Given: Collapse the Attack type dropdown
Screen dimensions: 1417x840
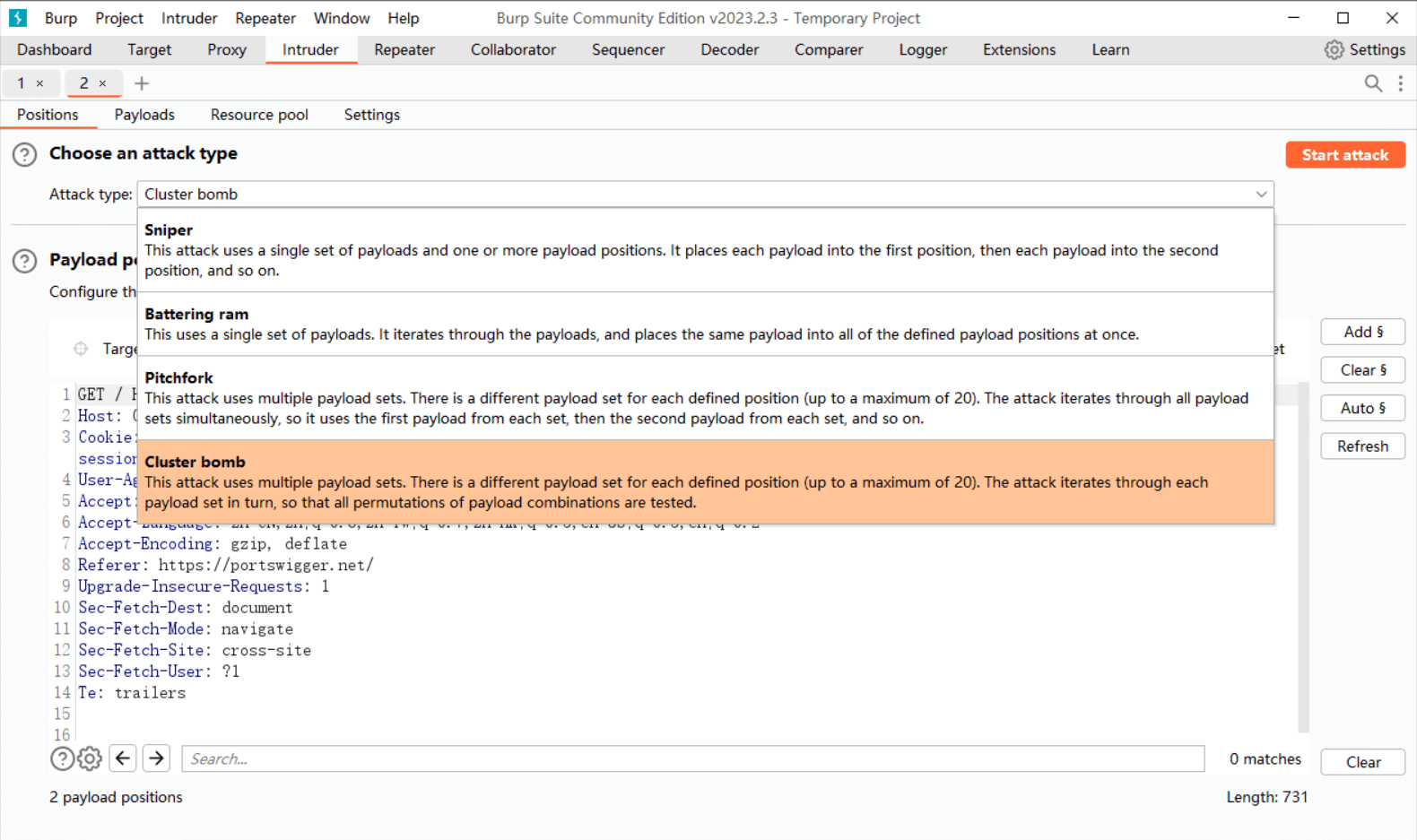Looking at the screenshot, I should [1261, 195].
